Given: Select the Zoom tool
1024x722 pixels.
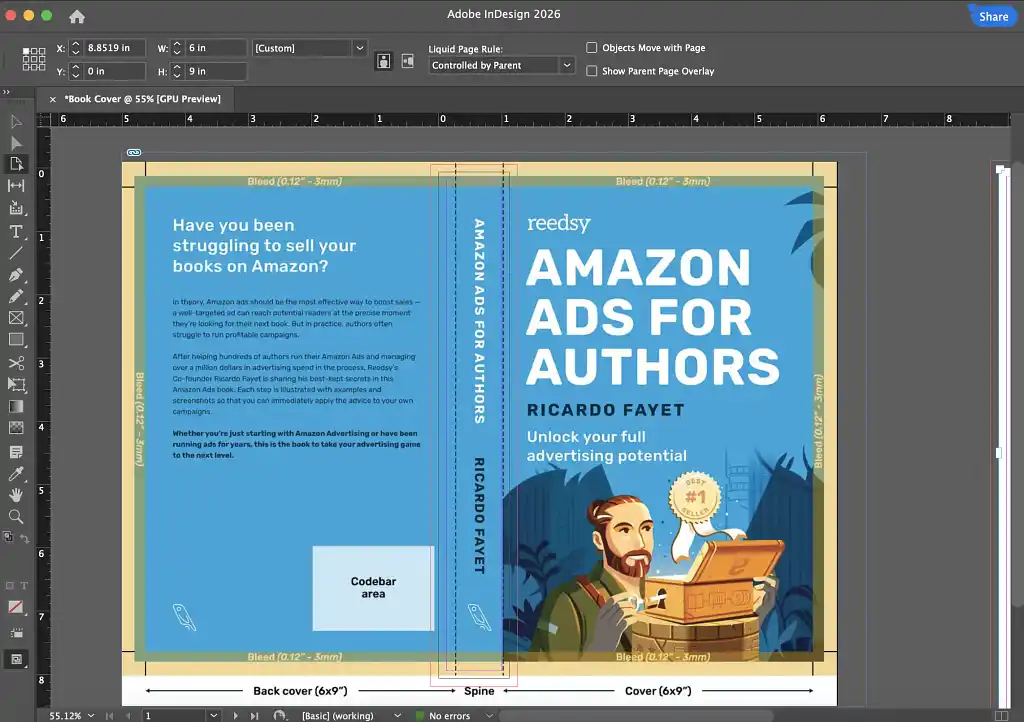Looking at the screenshot, I should [x=16, y=517].
